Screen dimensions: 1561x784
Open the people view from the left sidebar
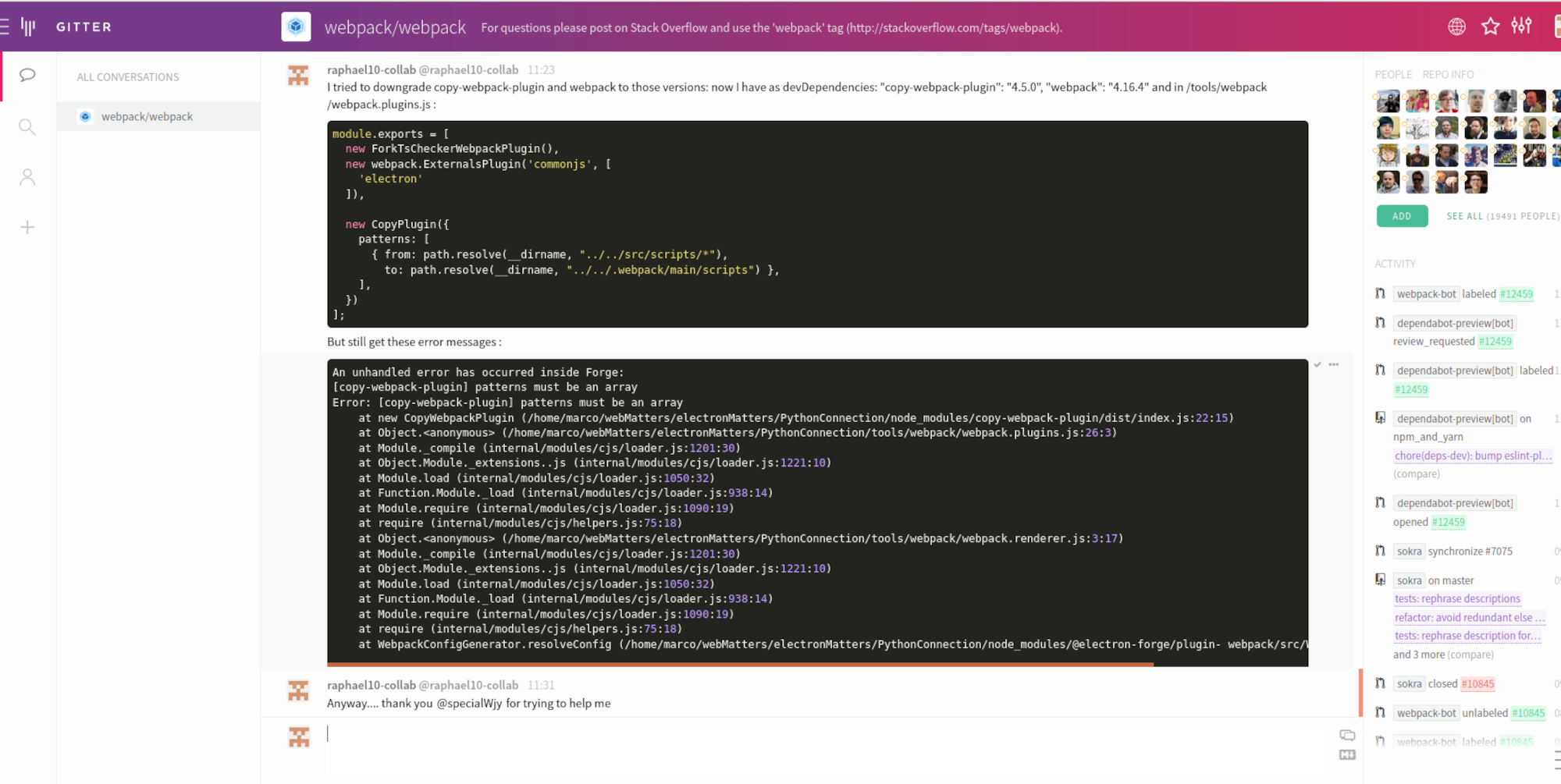[27, 176]
